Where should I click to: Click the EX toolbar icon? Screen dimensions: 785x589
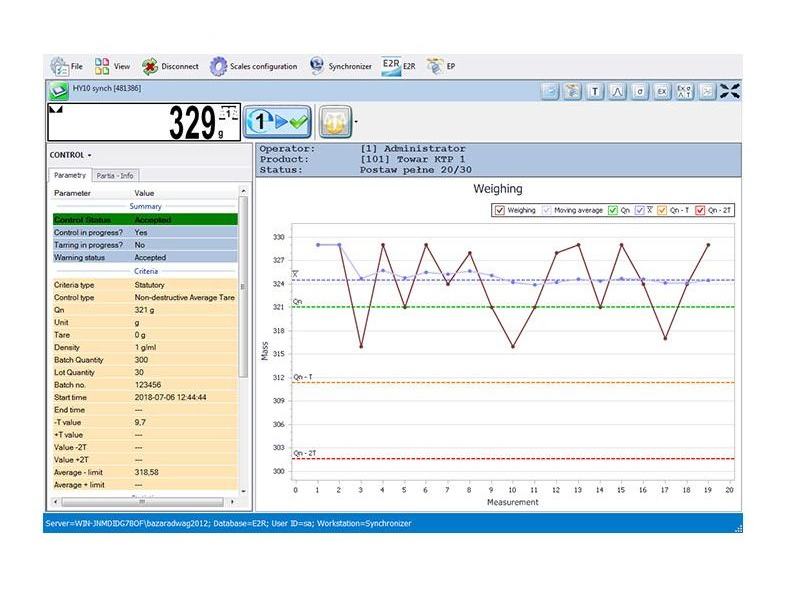click(x=662, y=91)
